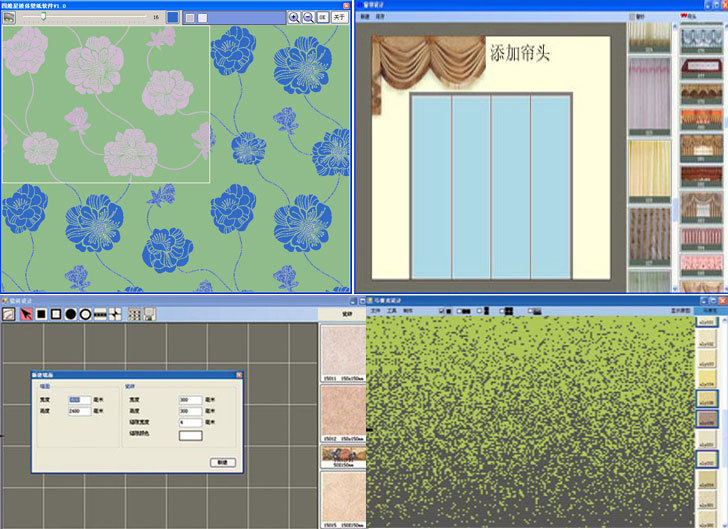Click the blue color swatch in wallpaper toolbar
This screenshot has height=529, width=728.
[x=173, y=17]
